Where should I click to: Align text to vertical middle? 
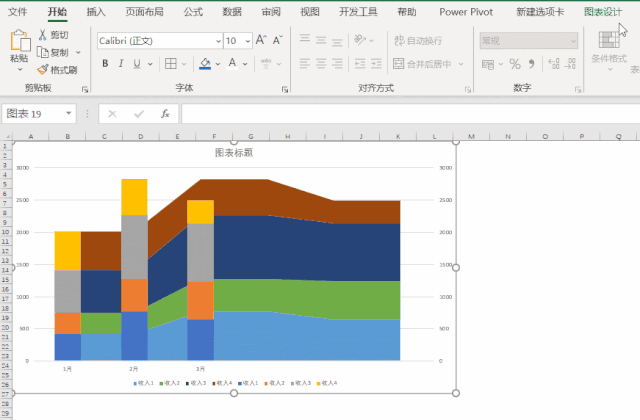(321, 40)
